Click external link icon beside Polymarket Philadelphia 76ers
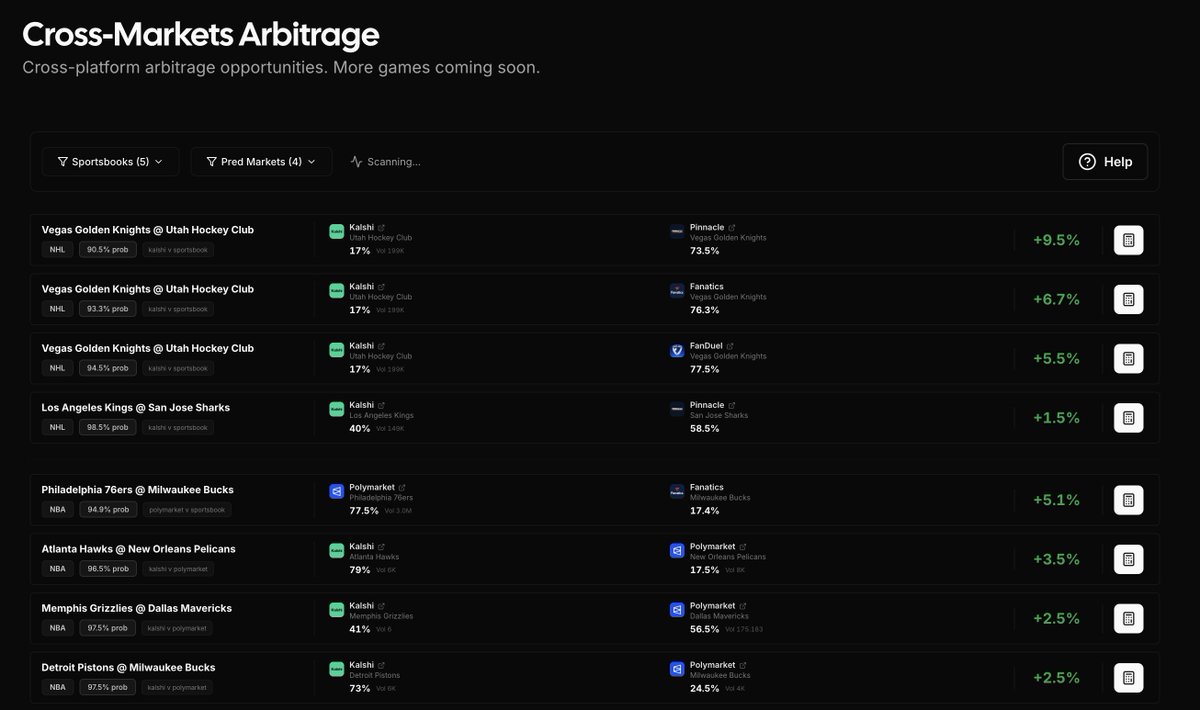Viewport: 1200px width, 710px height. coord(403,488)
